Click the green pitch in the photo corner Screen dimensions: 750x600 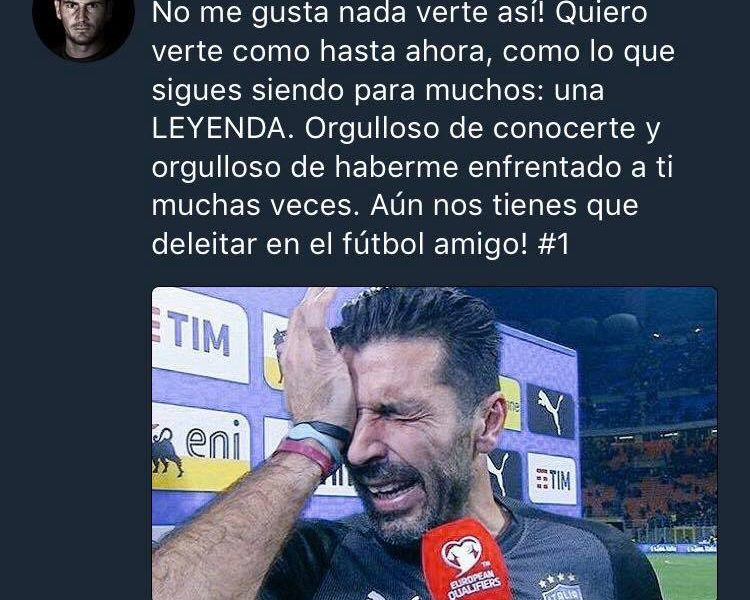tap(682, 576)
